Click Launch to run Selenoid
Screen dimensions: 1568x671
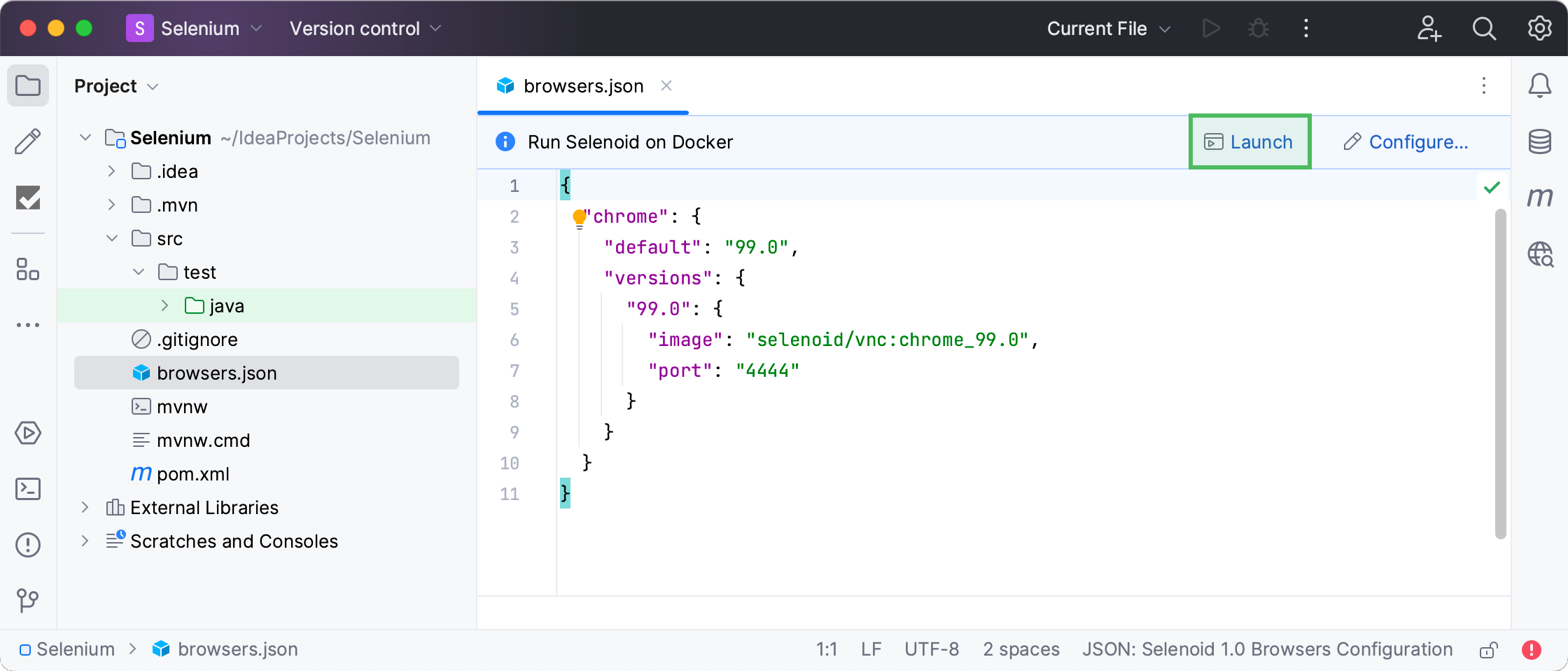pos(1249,142)
